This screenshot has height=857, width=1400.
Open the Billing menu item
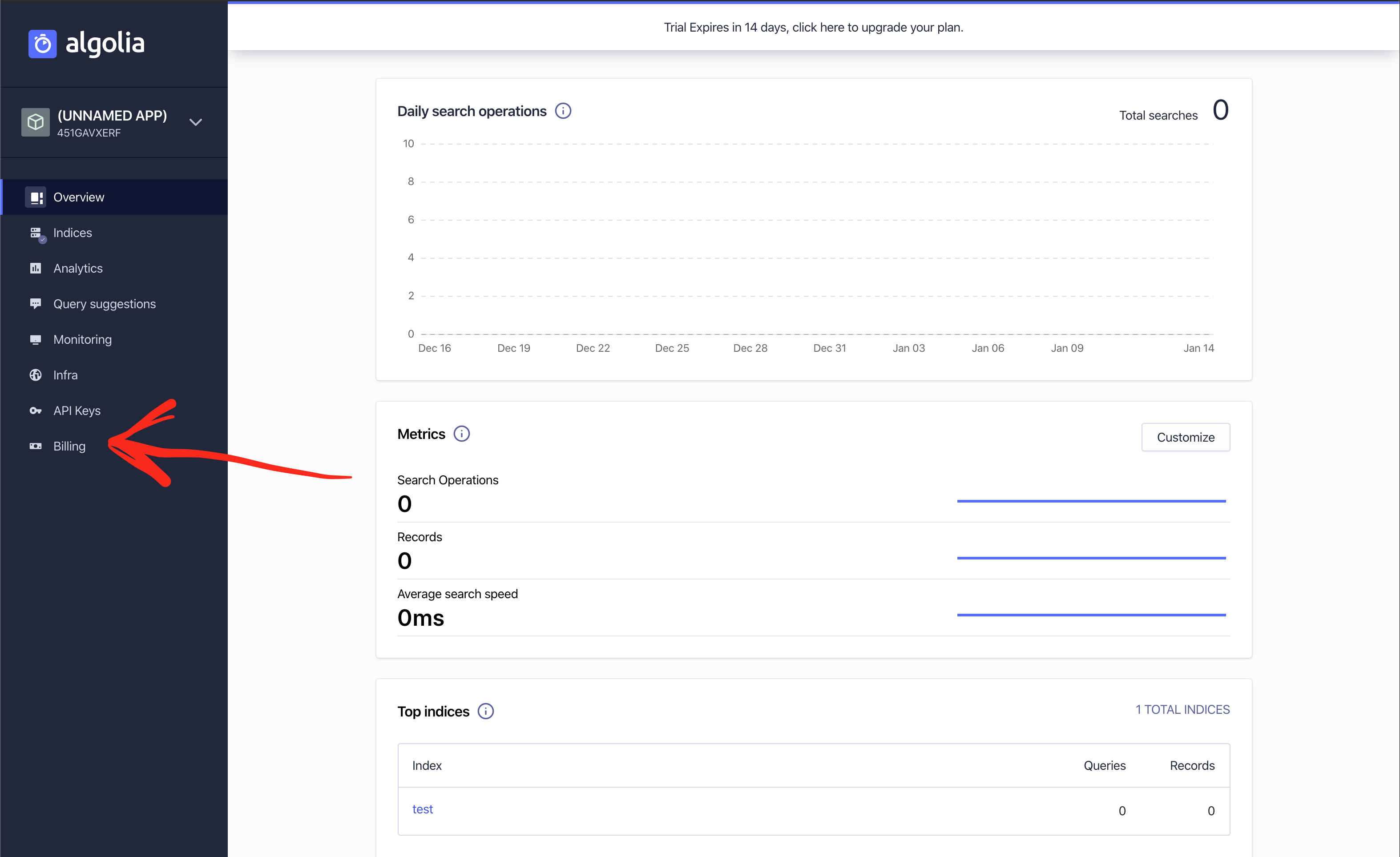pyautogui.click(x=69, y=446)
